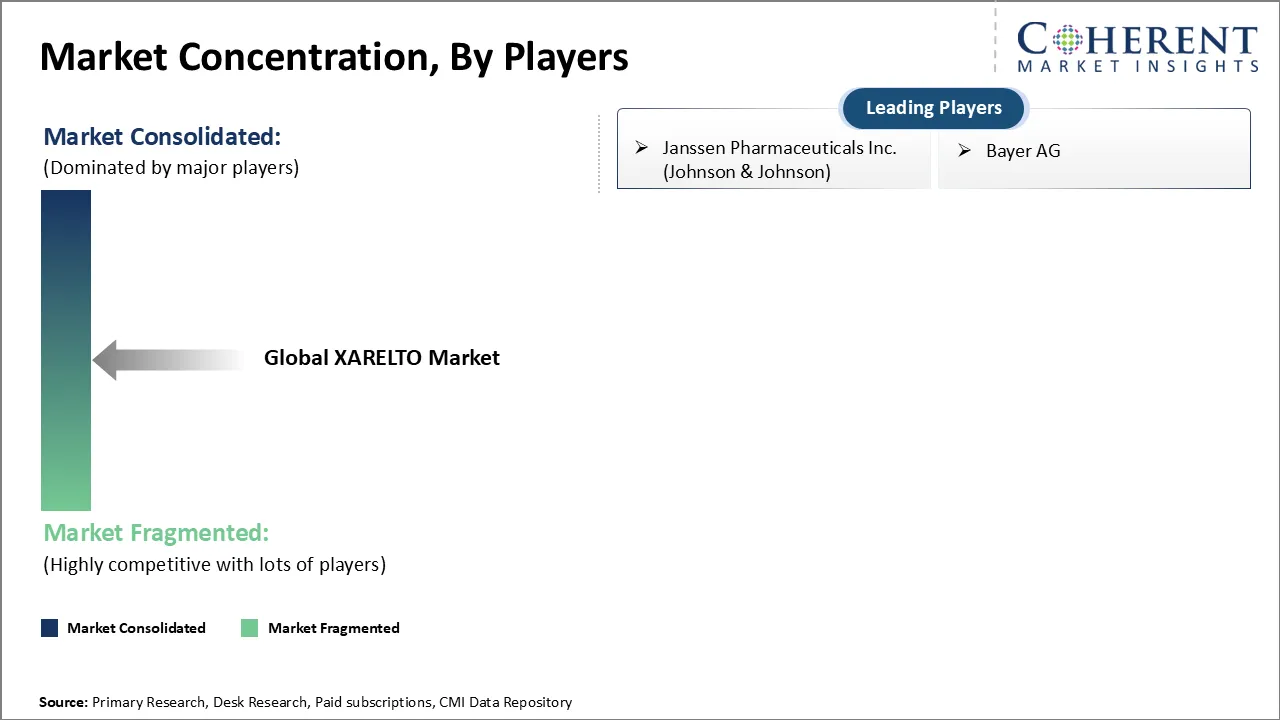Click the 'Dominated by major players' subtitle
Screen dimensions: 1280x720
coord(171,167)
